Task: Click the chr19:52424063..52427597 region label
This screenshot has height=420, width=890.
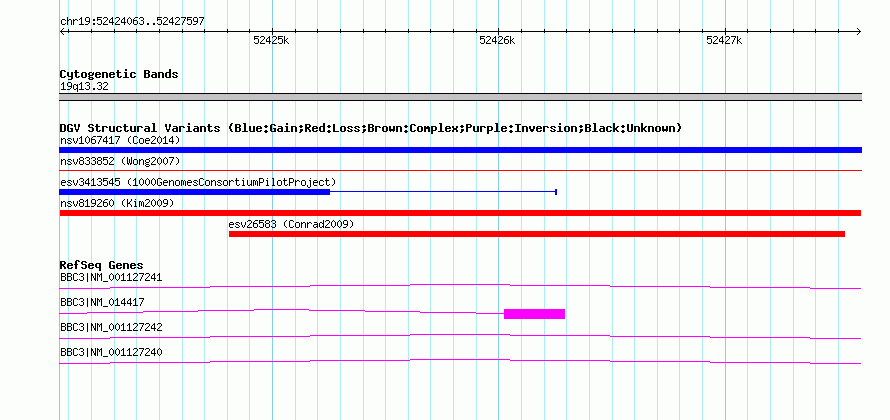Action: 132,22
